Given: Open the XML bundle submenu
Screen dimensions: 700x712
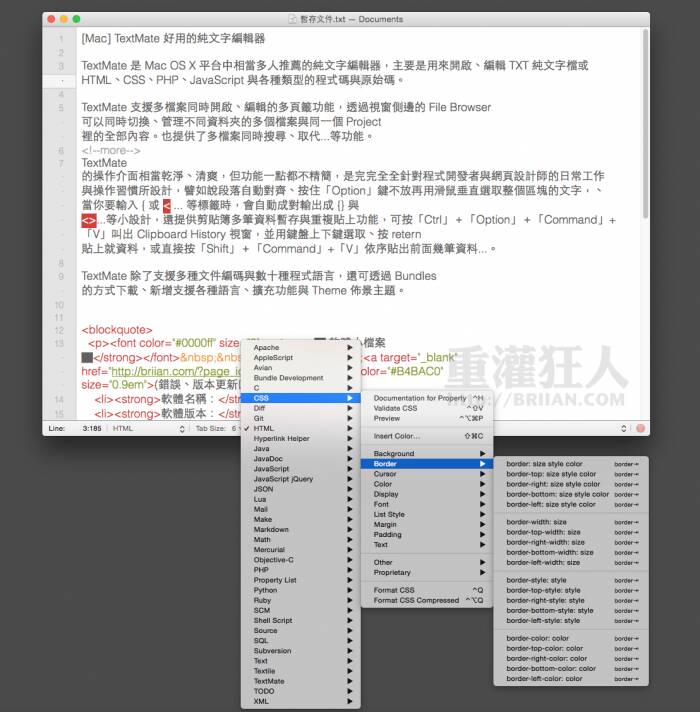Looking at the screenshot, I should click(x=301, y=701).
